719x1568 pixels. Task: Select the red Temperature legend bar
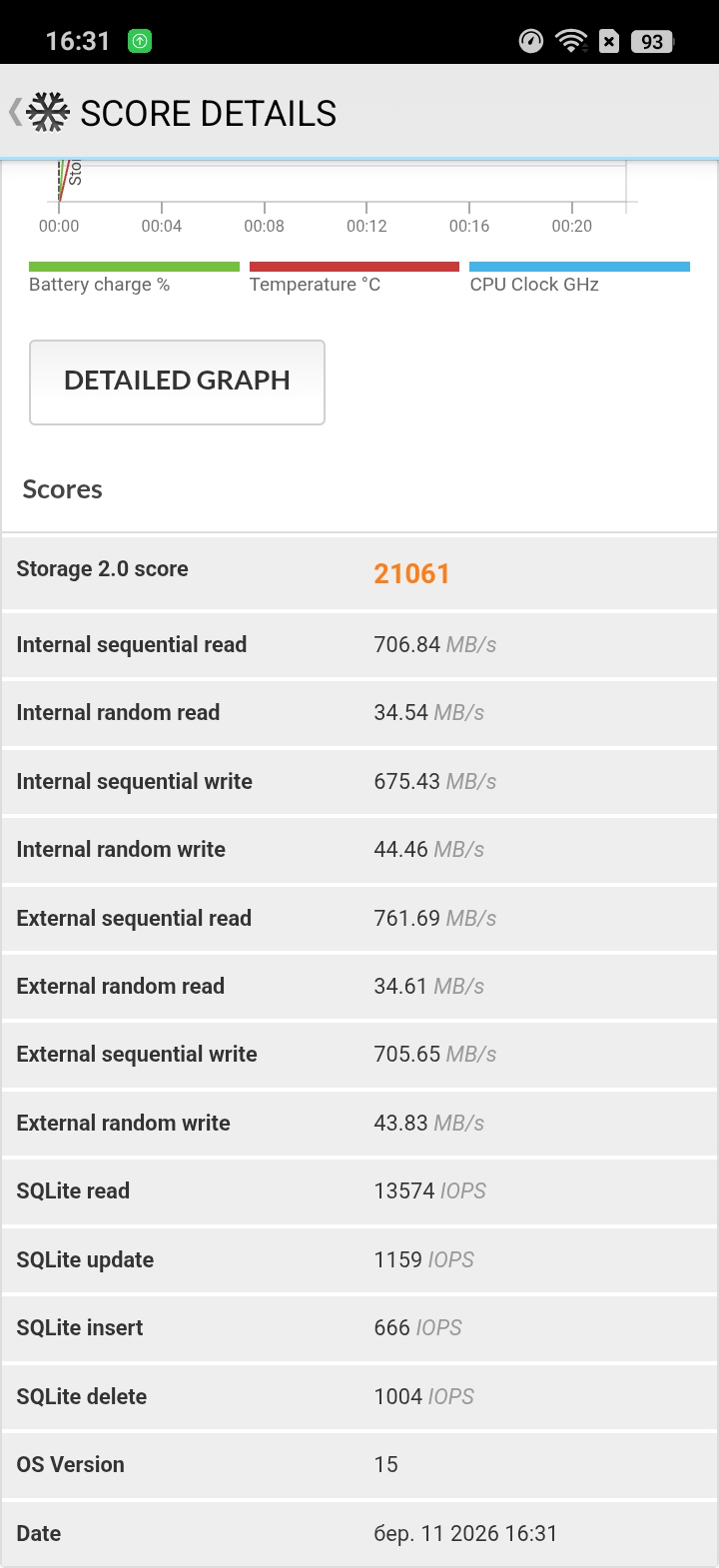tap(354, 267)
